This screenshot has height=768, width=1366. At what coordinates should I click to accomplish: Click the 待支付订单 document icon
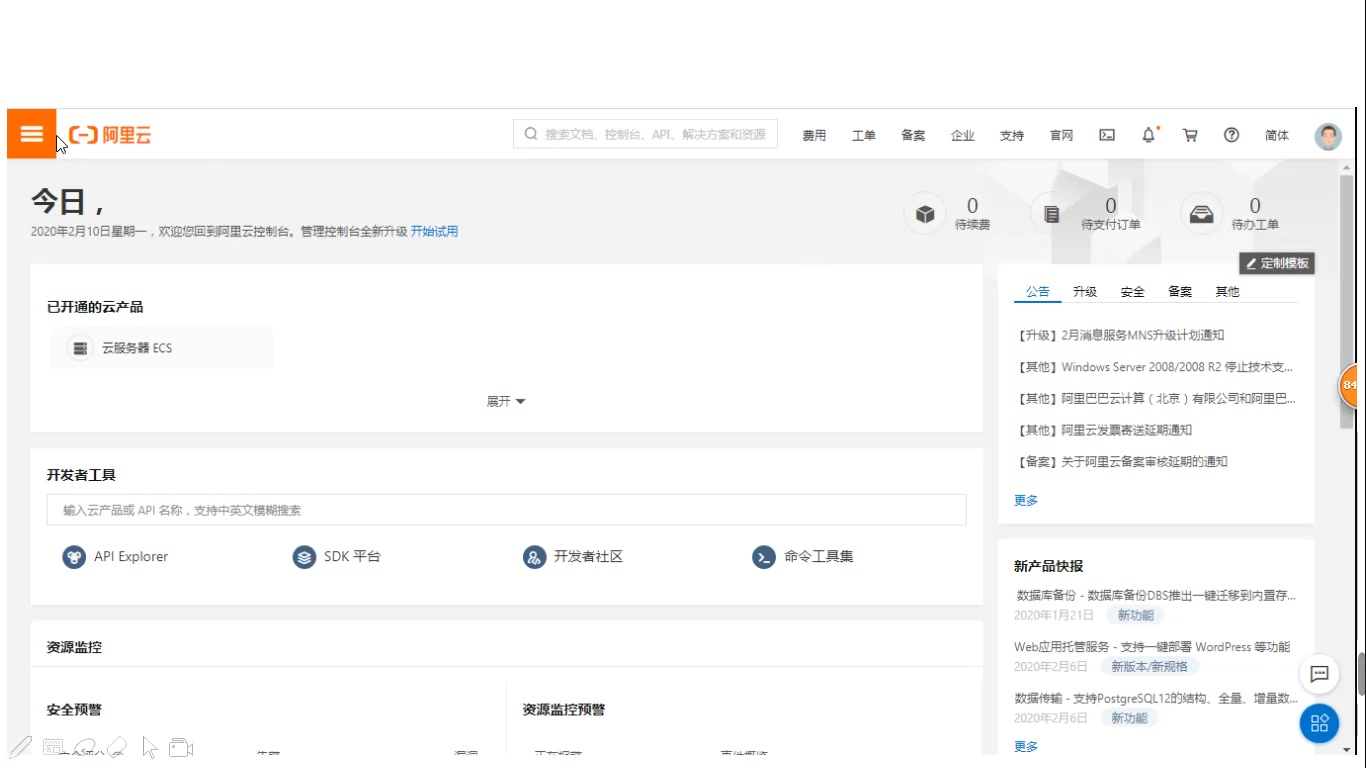click(x=1051, y=214)
